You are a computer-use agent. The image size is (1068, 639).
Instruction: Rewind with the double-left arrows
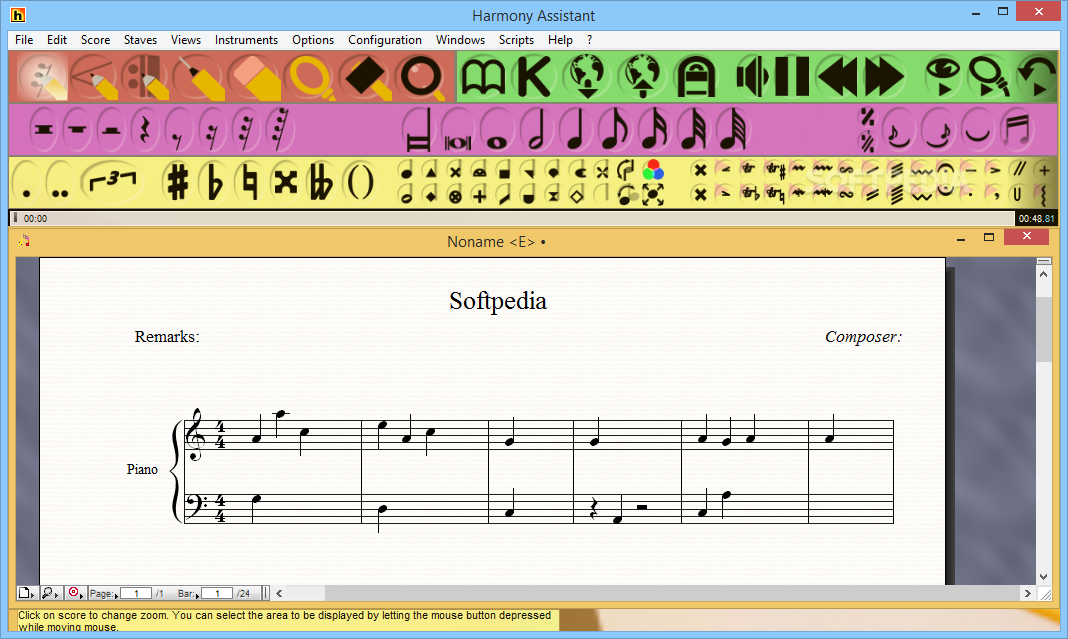[837, 76]
